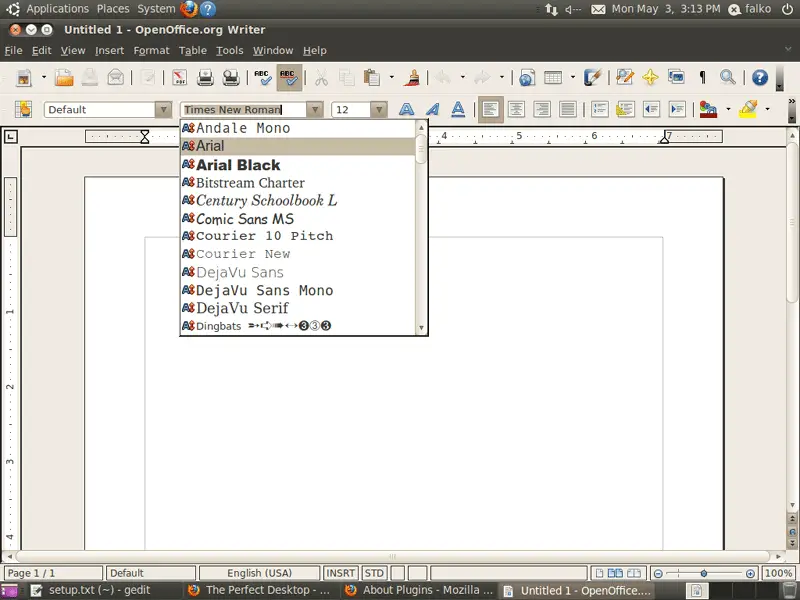Open OpenOffice.org Help blue question icon

760,78
